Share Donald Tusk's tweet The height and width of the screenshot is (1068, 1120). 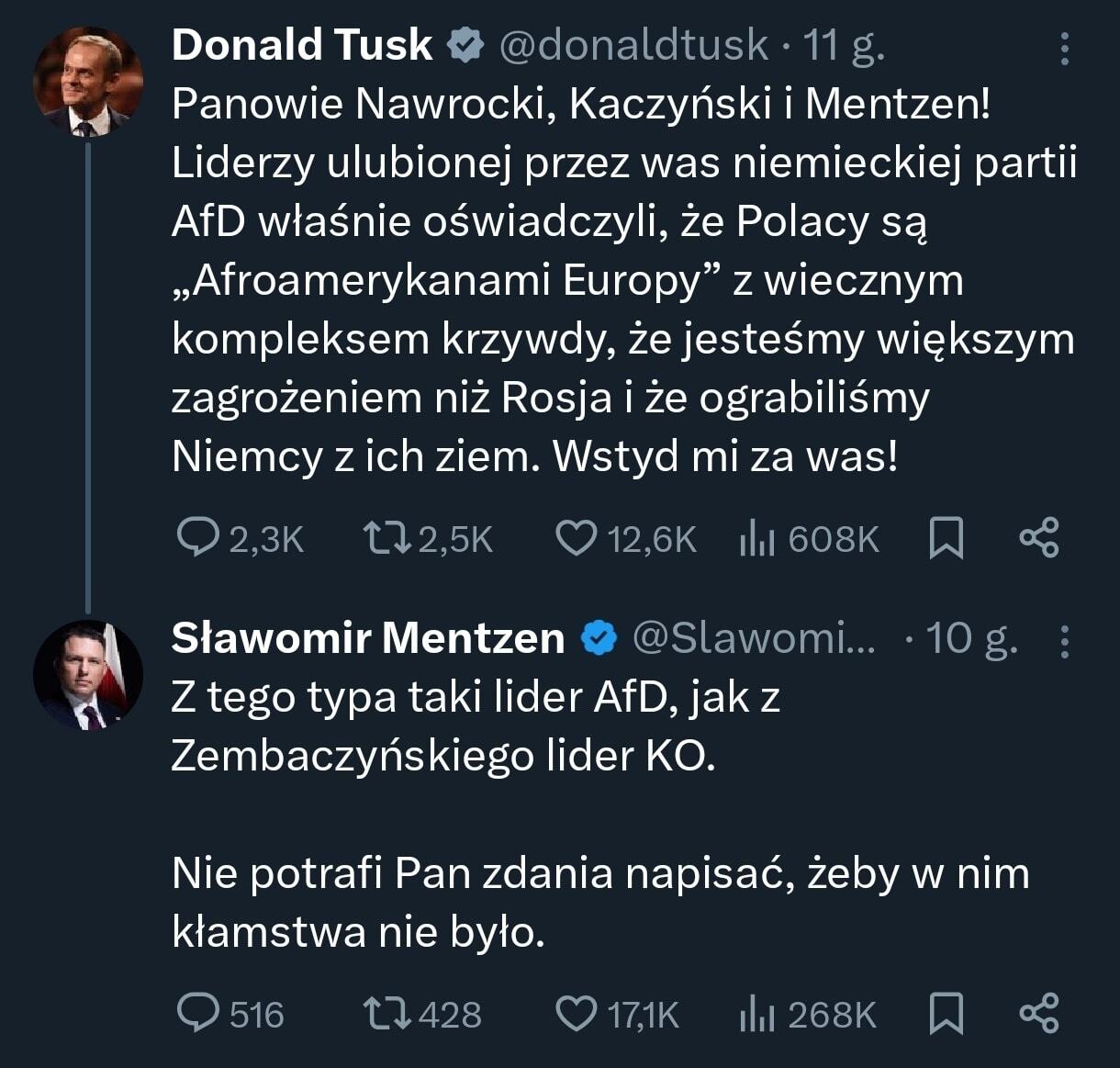coord(1039,538)
